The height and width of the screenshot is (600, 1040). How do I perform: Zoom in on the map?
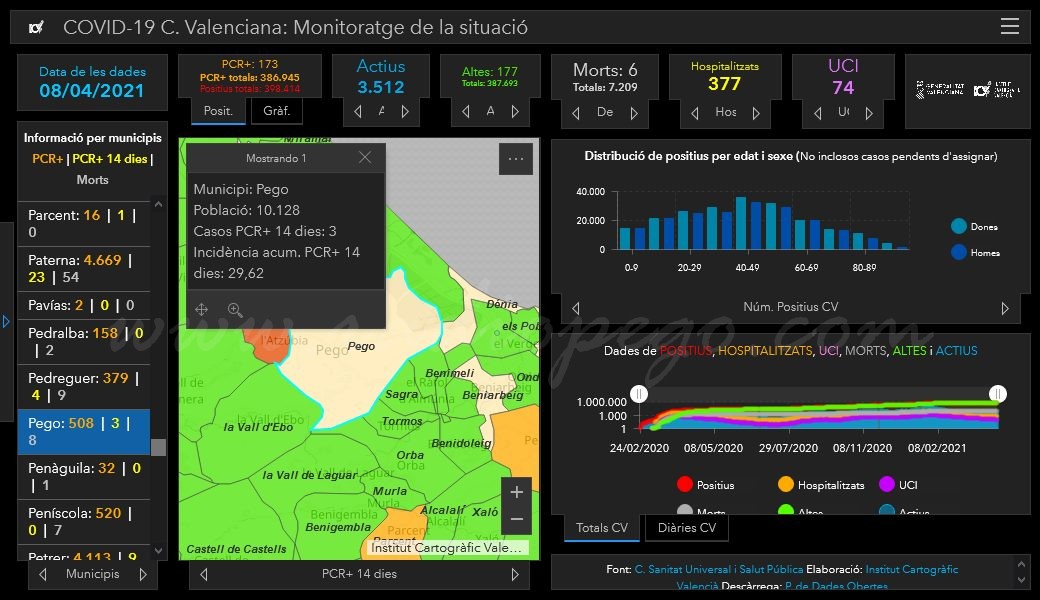pyautogui.click(x=517, y=492)
